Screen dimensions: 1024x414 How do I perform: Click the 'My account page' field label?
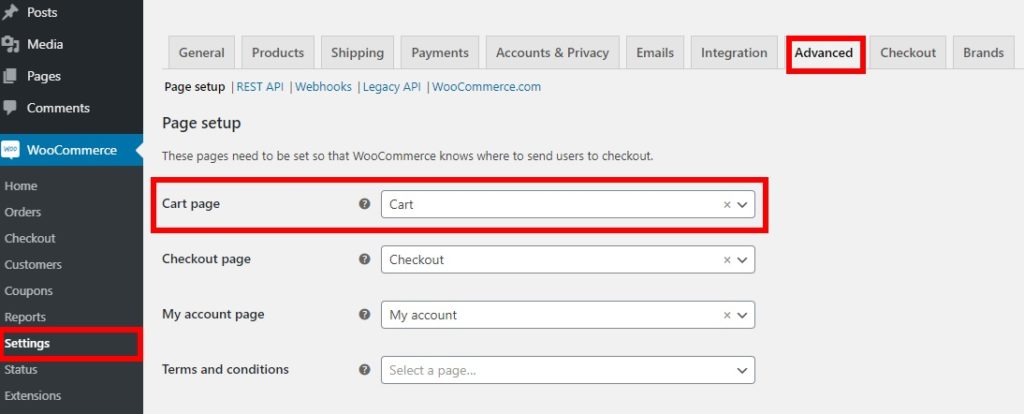(213, 315)
